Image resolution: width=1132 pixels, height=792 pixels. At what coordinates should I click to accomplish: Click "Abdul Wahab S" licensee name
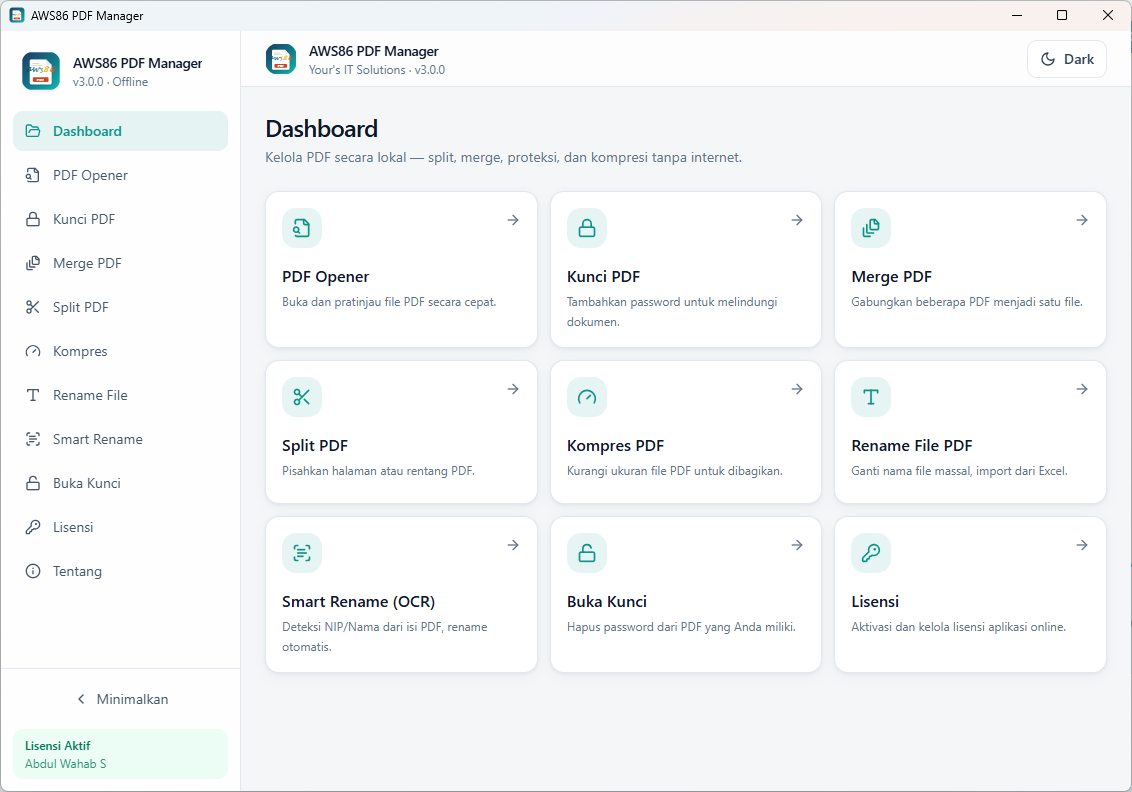66,764
